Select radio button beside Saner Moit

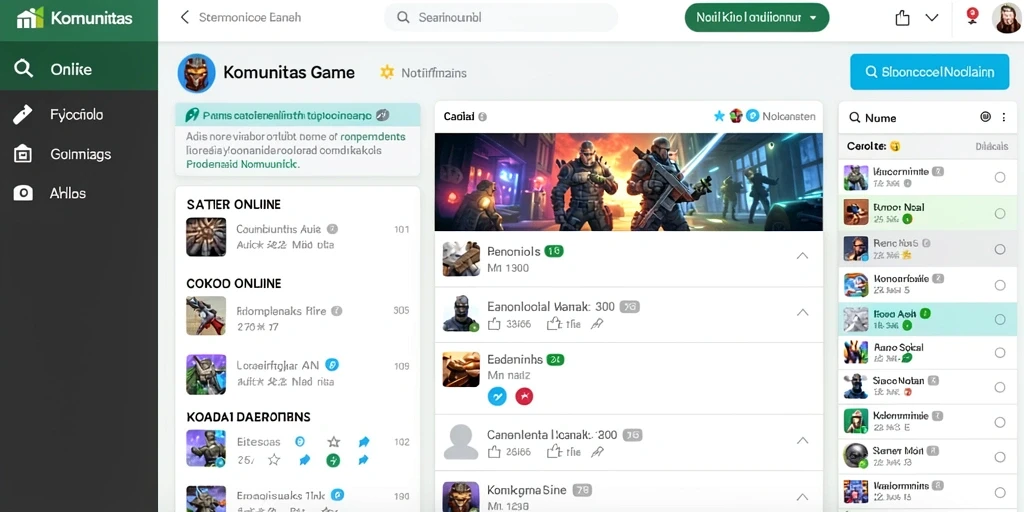[1000, 456]
